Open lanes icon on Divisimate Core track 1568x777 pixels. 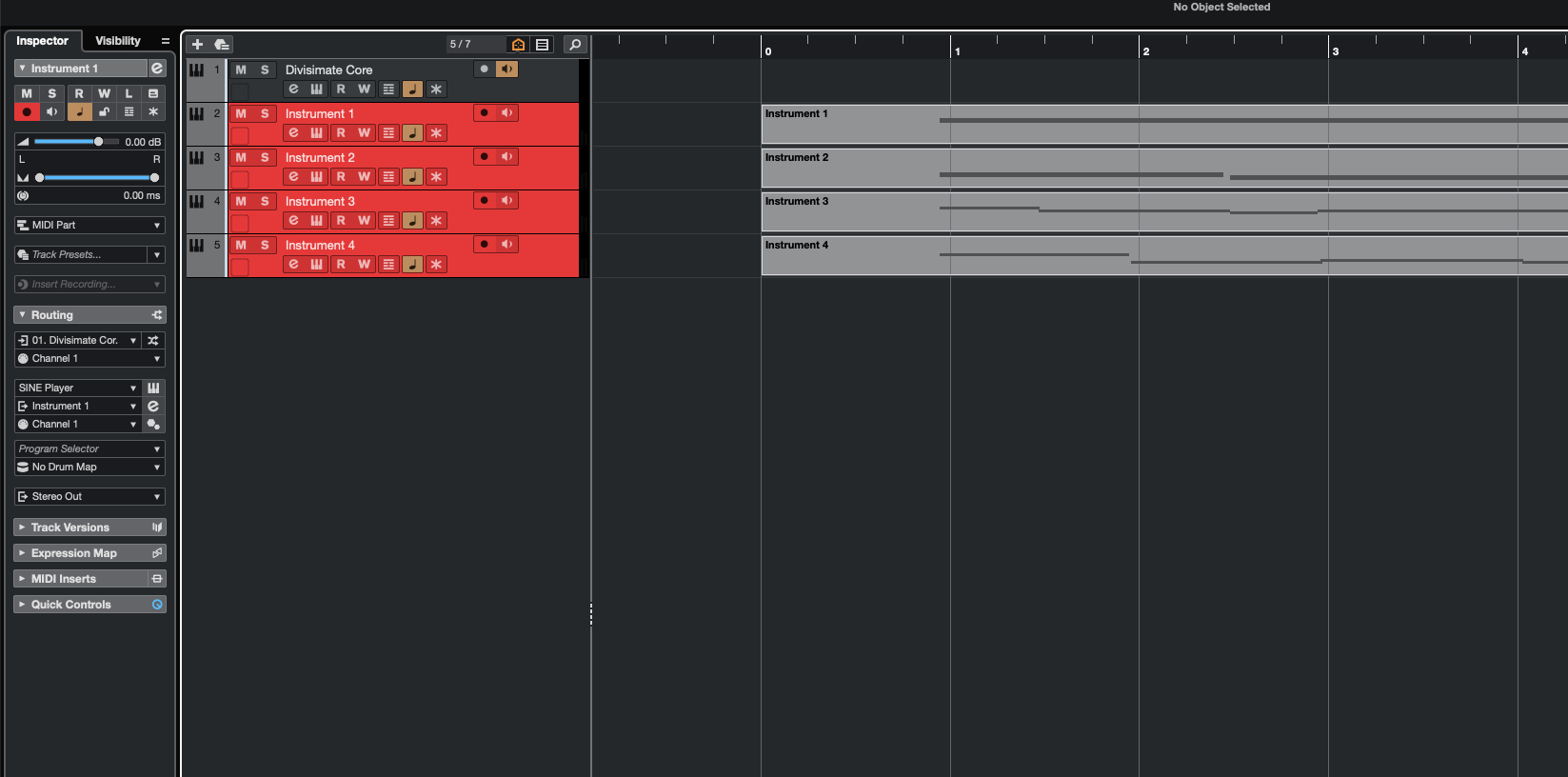tap(388, 90)
